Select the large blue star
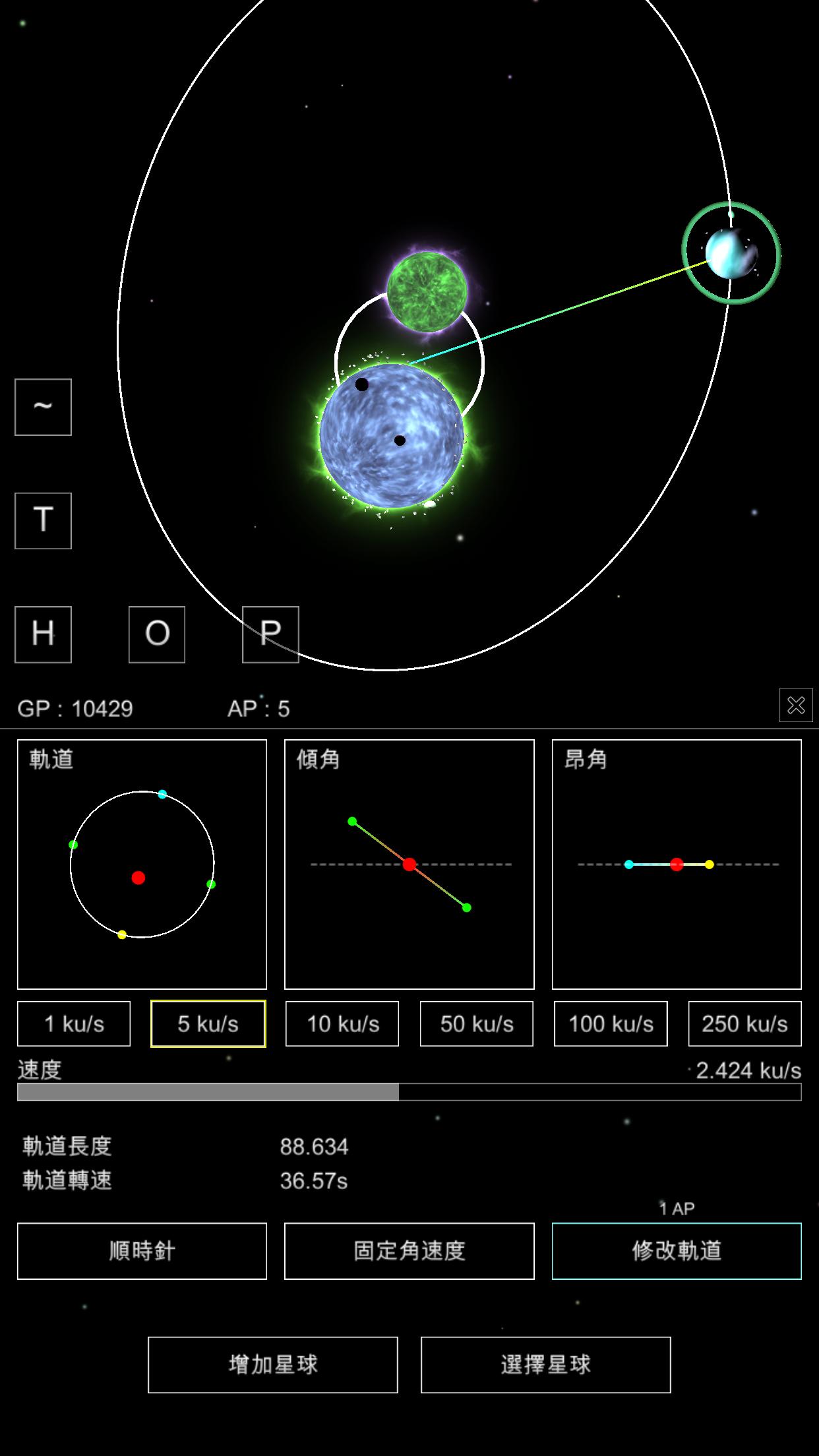The image size is (819, 1456). tap(392, 435)
